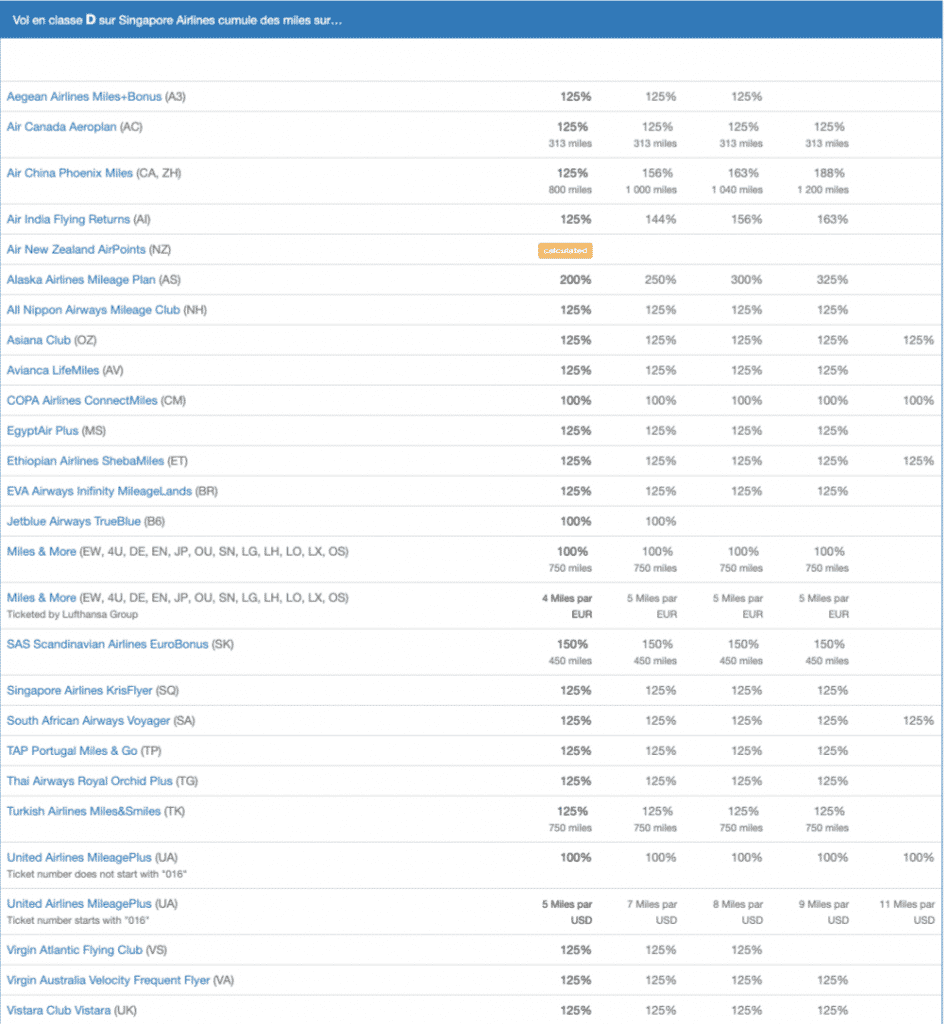This screenshot has width=947, height=1024.
Task: Open Avianca LifeMiles link
Action: coord(53,370)
